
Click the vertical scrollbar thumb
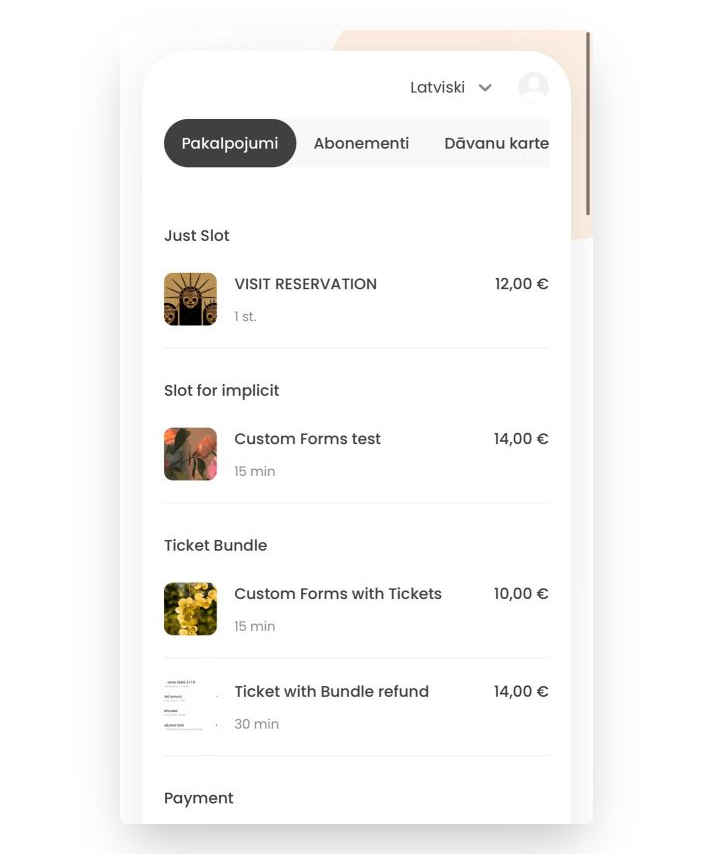pos(588,123)
